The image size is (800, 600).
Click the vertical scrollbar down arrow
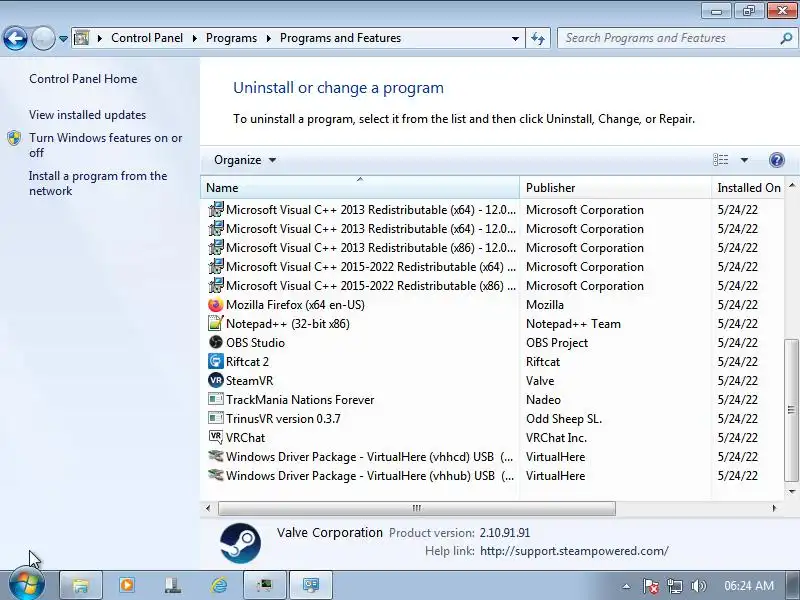click(792, 492)
